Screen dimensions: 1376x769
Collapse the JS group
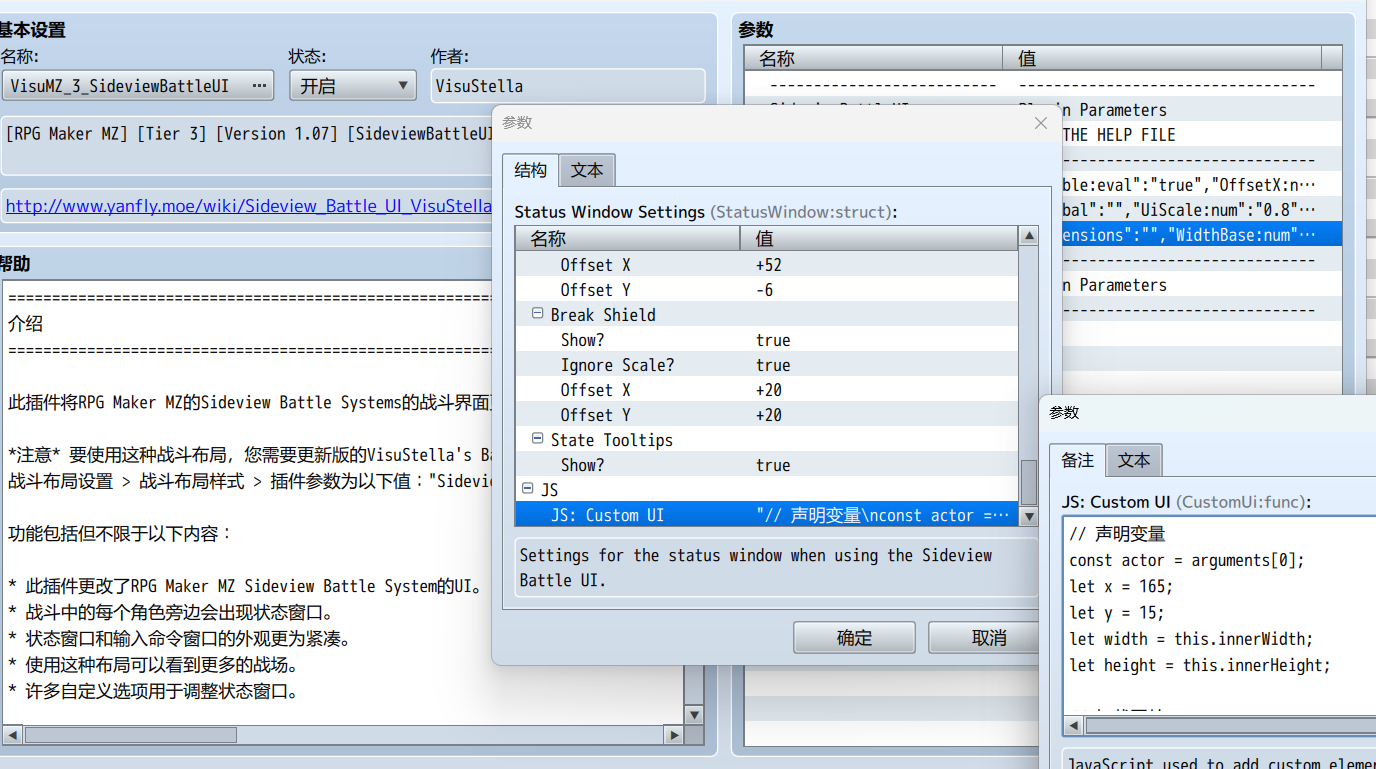tap(527, 489)
